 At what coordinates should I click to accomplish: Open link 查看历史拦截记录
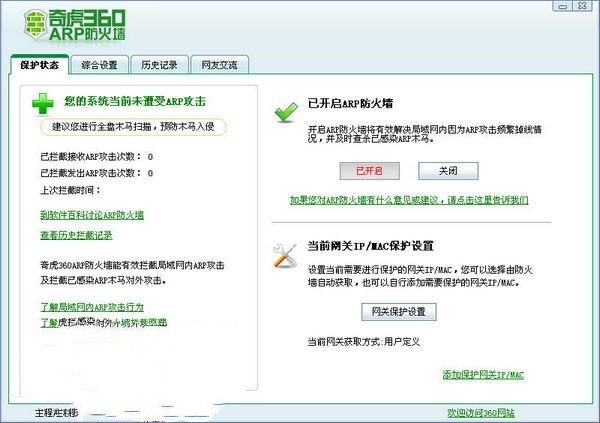click(76, 235)
